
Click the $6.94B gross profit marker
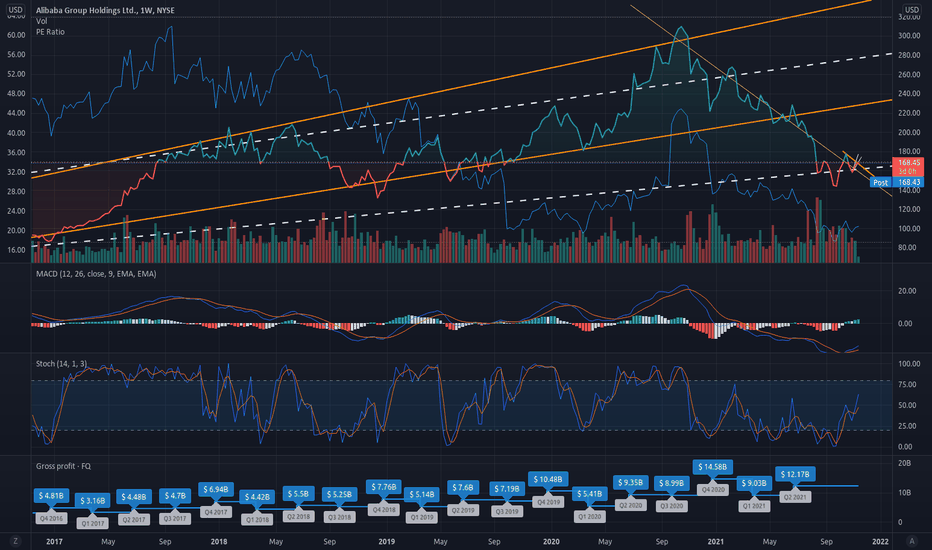[216, 489]
